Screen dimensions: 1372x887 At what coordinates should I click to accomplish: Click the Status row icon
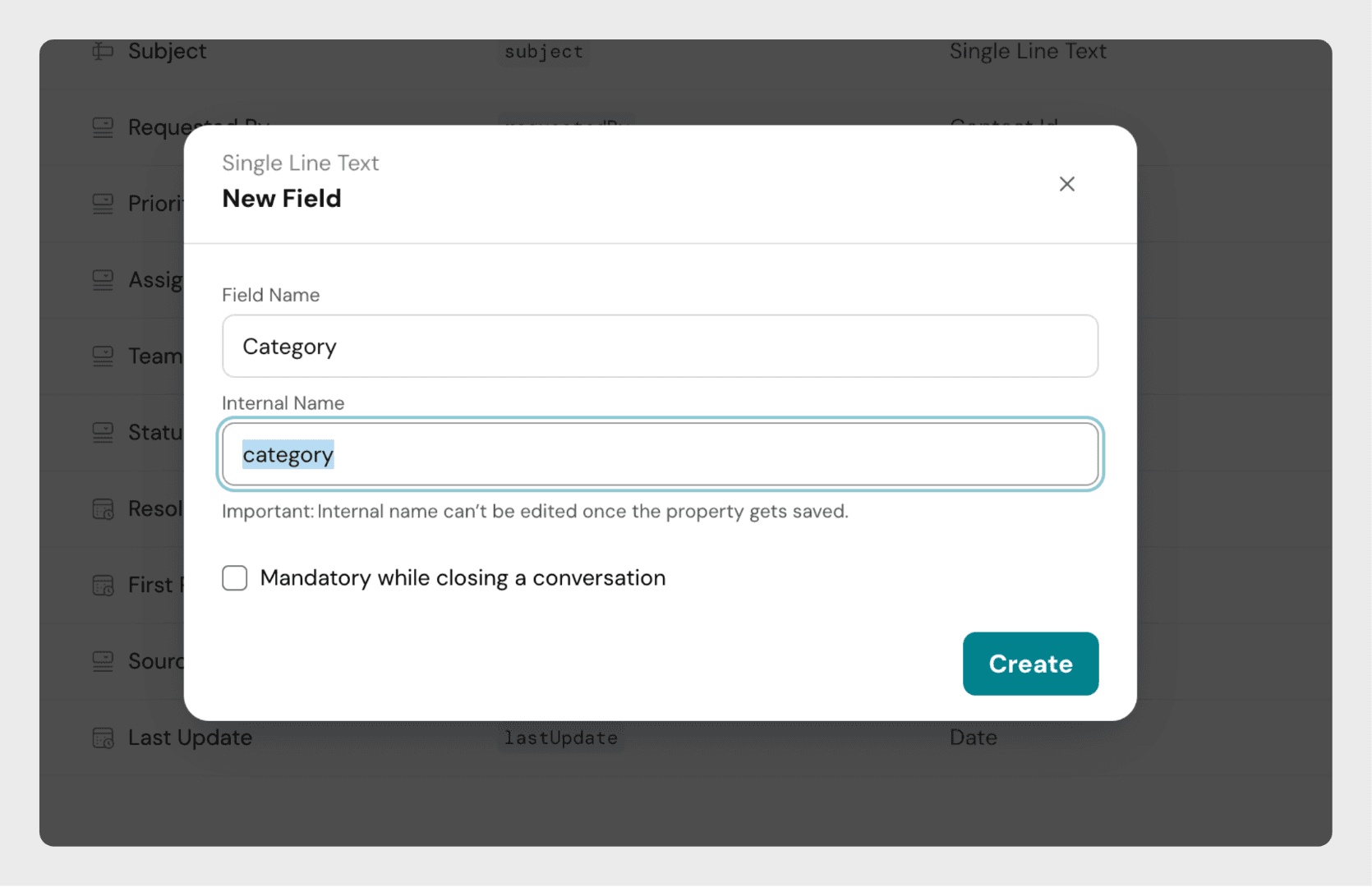point(103,432)
